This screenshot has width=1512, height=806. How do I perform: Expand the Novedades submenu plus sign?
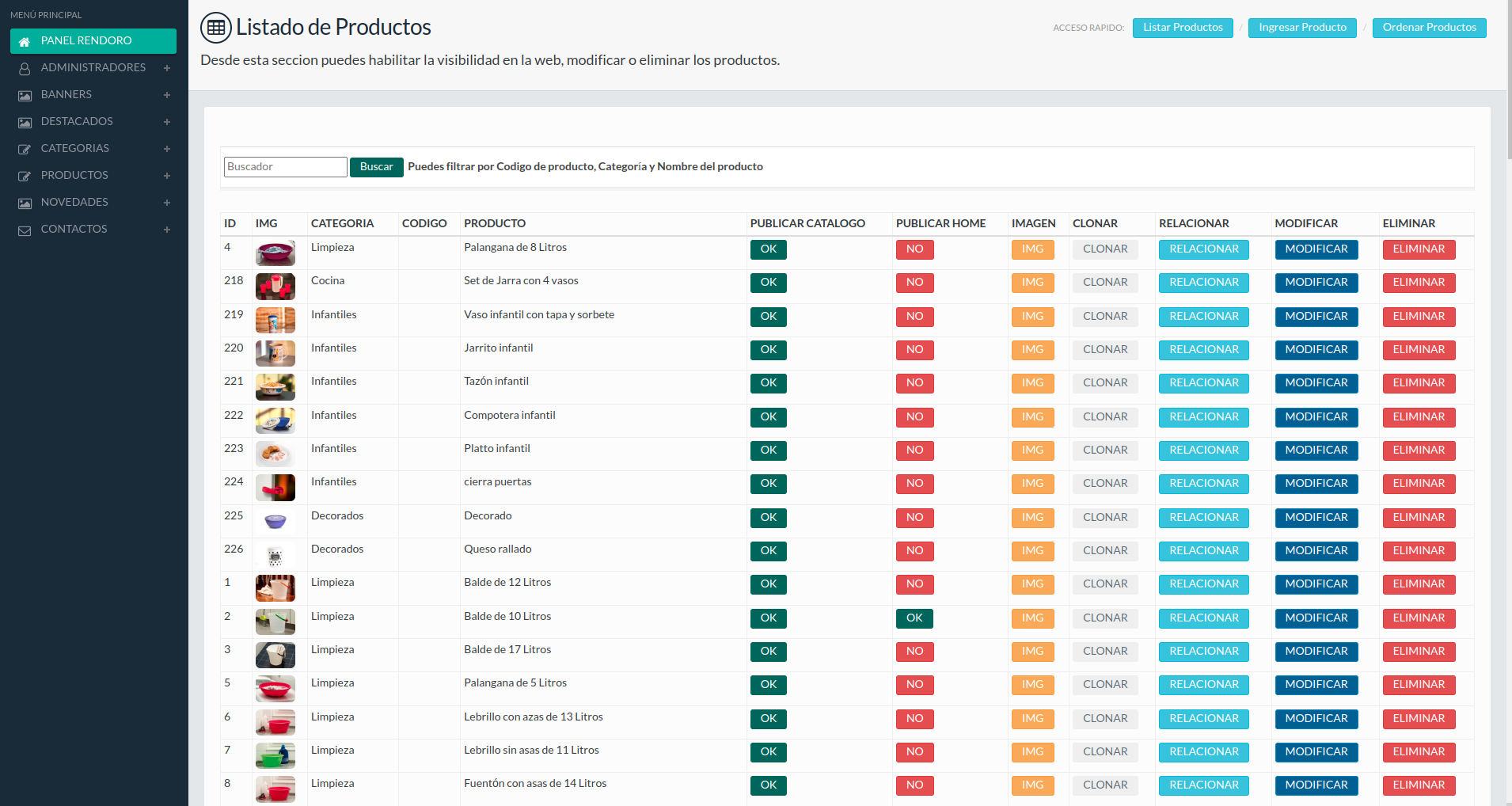(x=167, y=203)
